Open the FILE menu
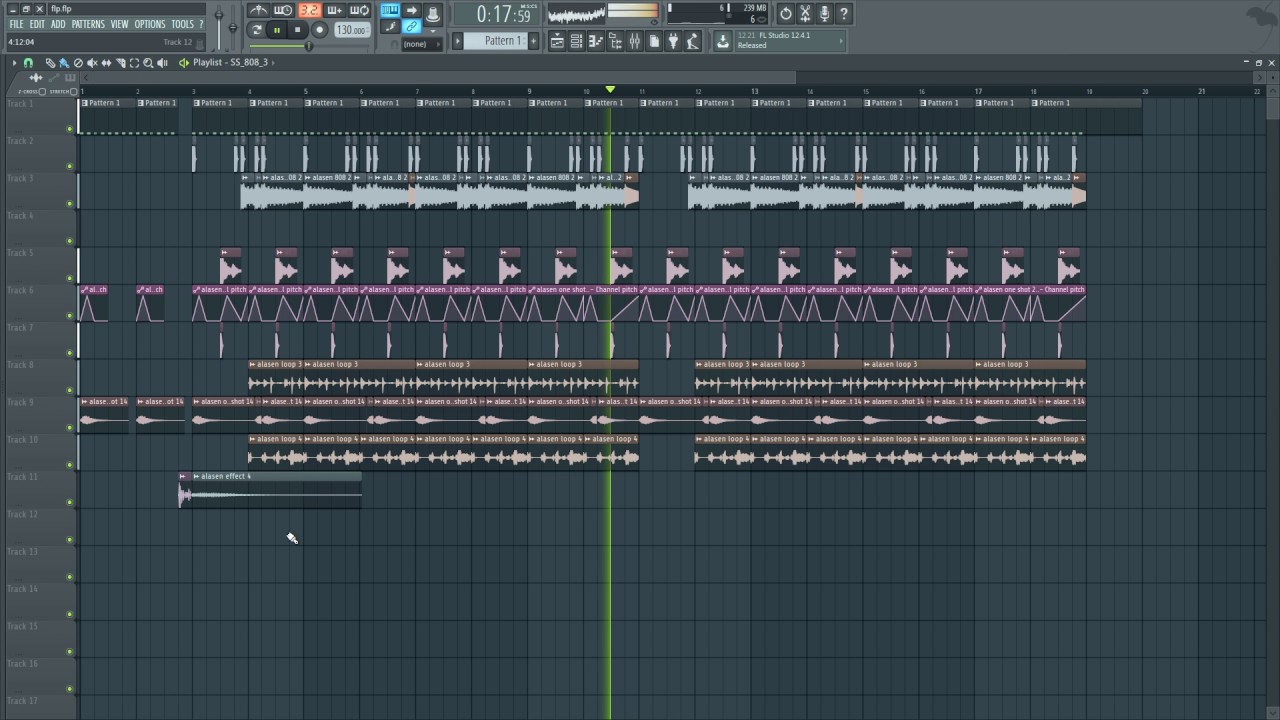 (16, 24)
